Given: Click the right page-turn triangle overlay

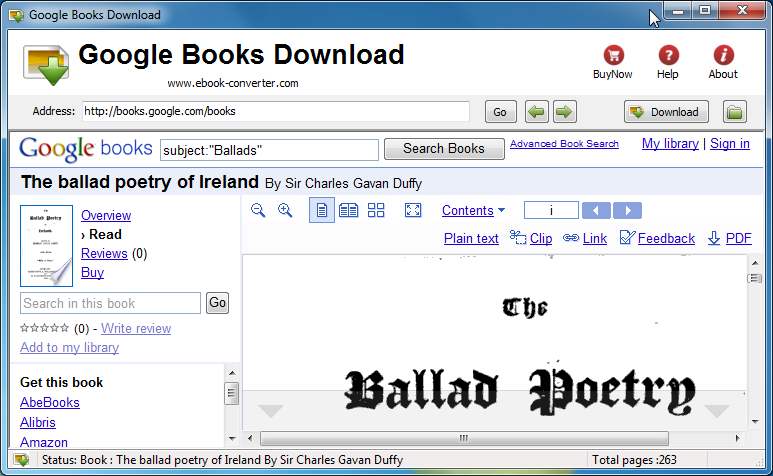Looking at the screenshot, I should pos(717,410).
